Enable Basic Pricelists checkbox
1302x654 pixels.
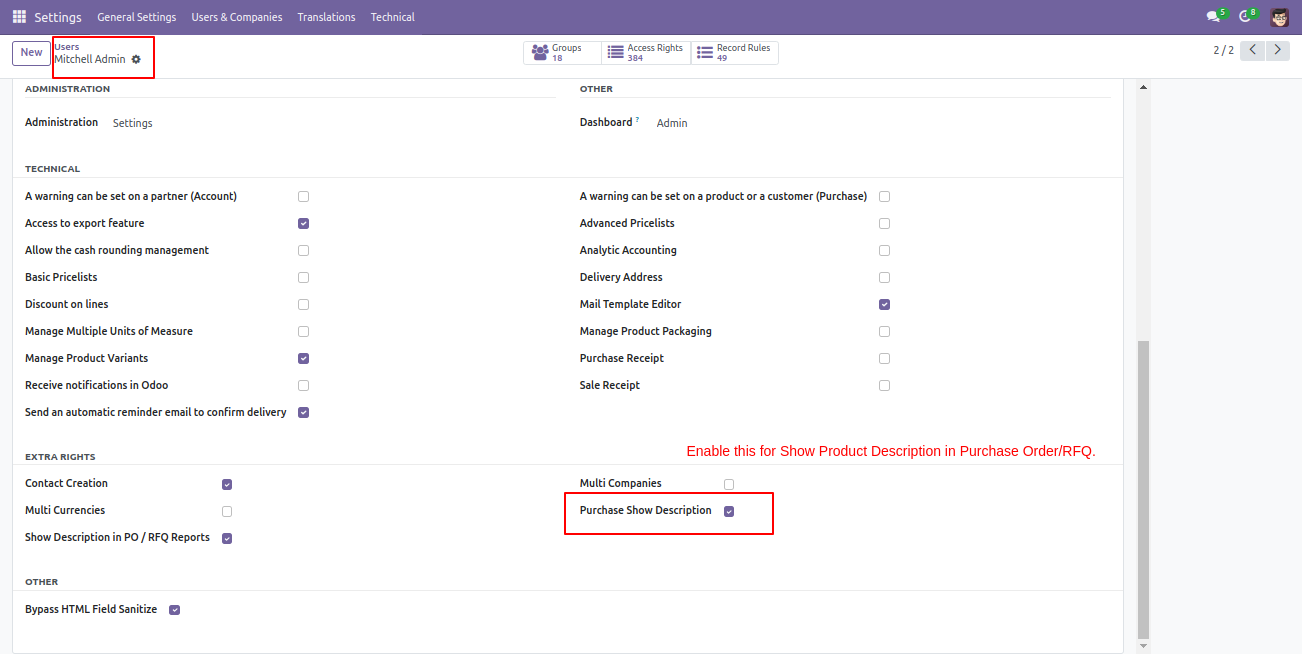click(x=303, y=278)
